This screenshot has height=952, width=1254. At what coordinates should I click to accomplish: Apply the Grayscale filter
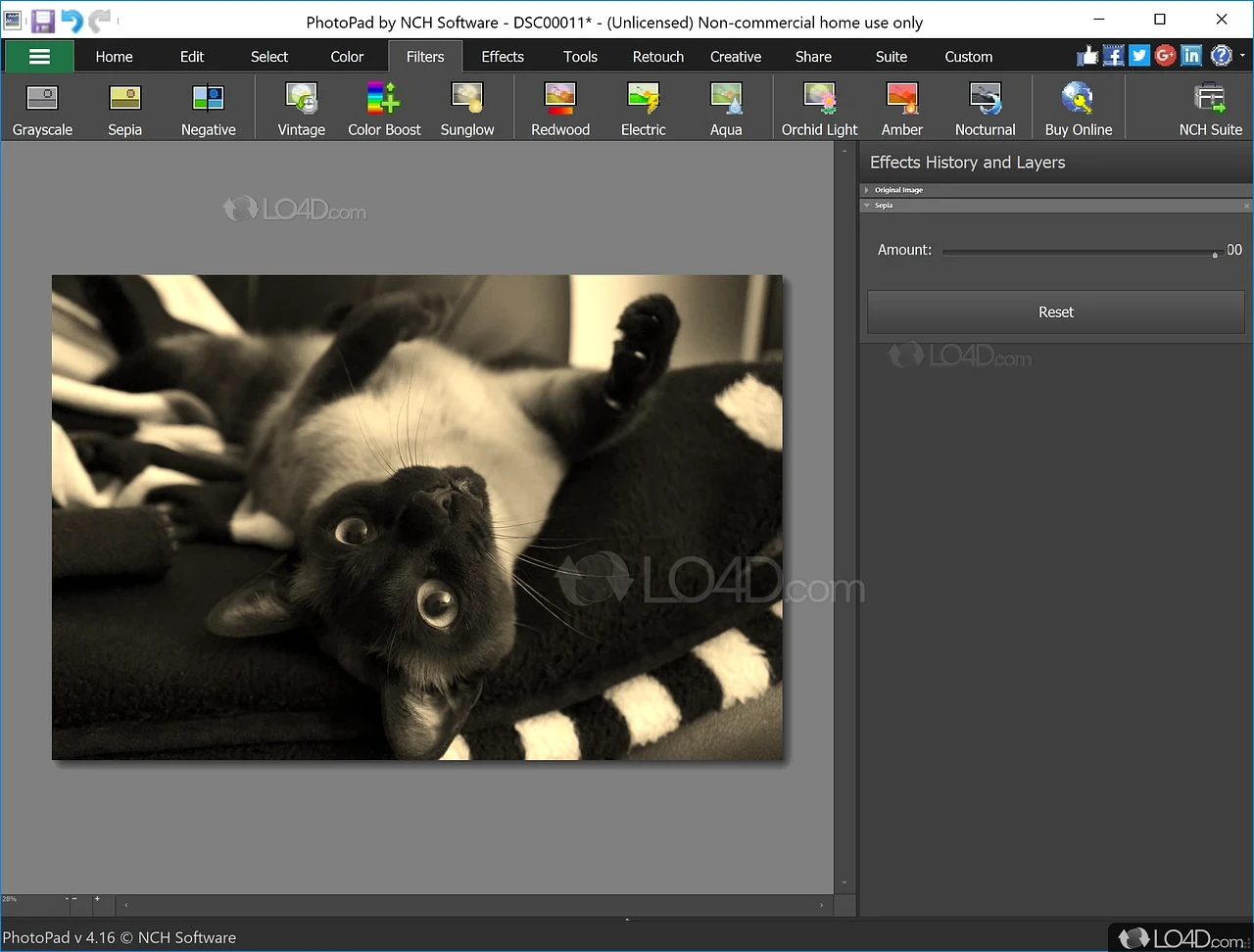click(x=41, y=108)
